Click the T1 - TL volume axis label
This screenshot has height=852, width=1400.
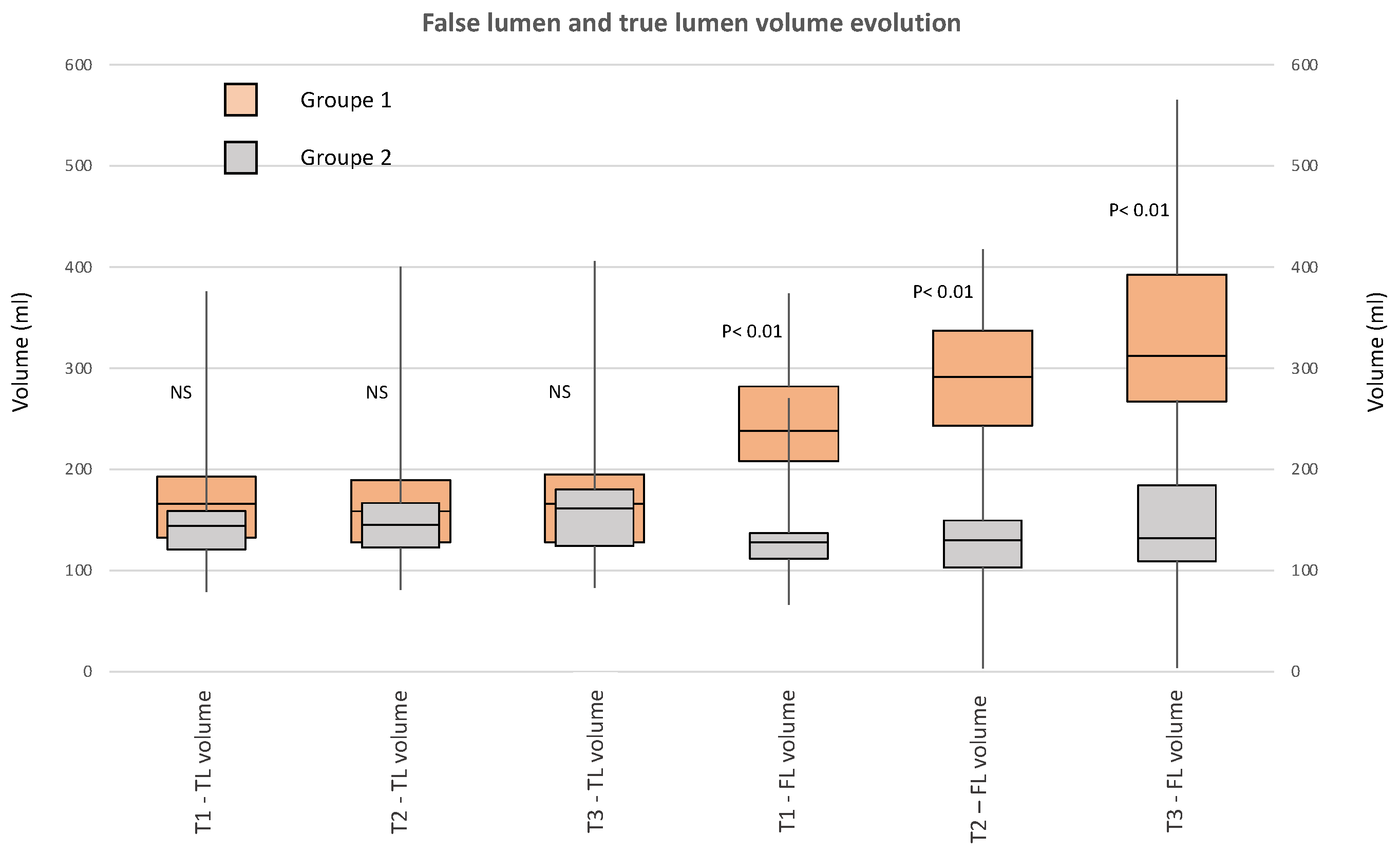203,761
